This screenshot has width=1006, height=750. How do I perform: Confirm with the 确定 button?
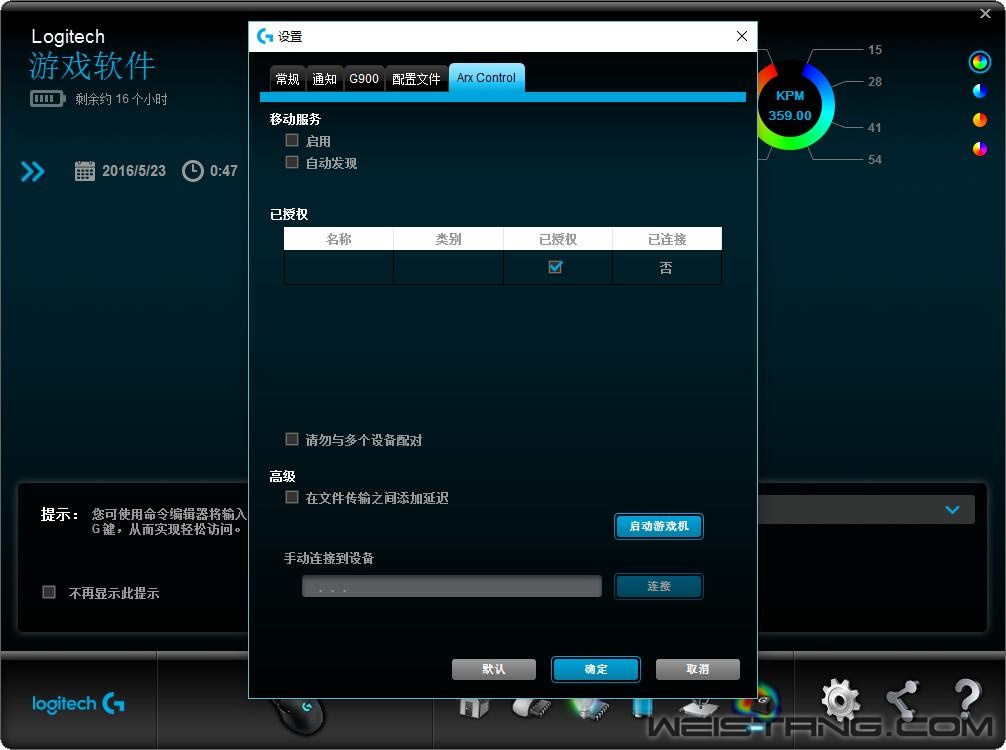(596, 669)
